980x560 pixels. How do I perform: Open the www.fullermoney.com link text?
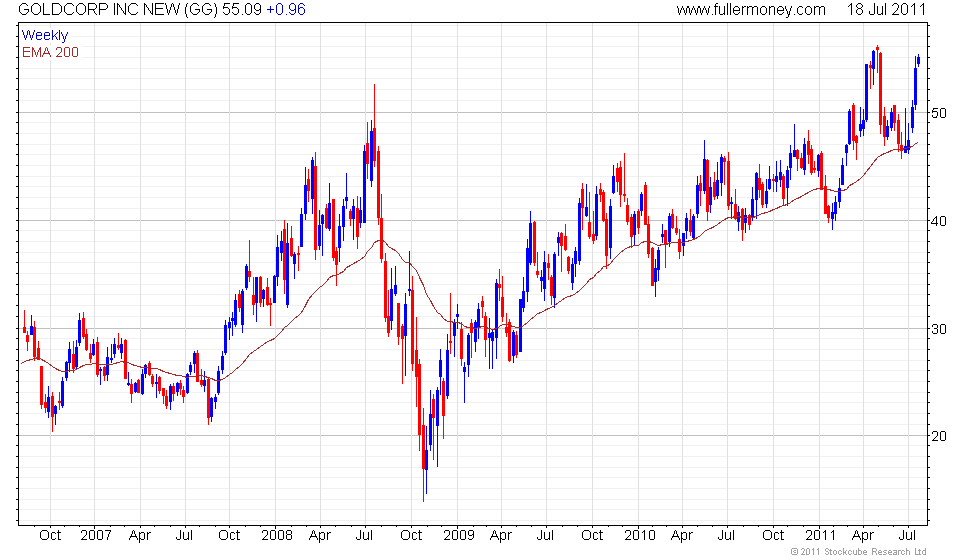[x=751, y=9]
